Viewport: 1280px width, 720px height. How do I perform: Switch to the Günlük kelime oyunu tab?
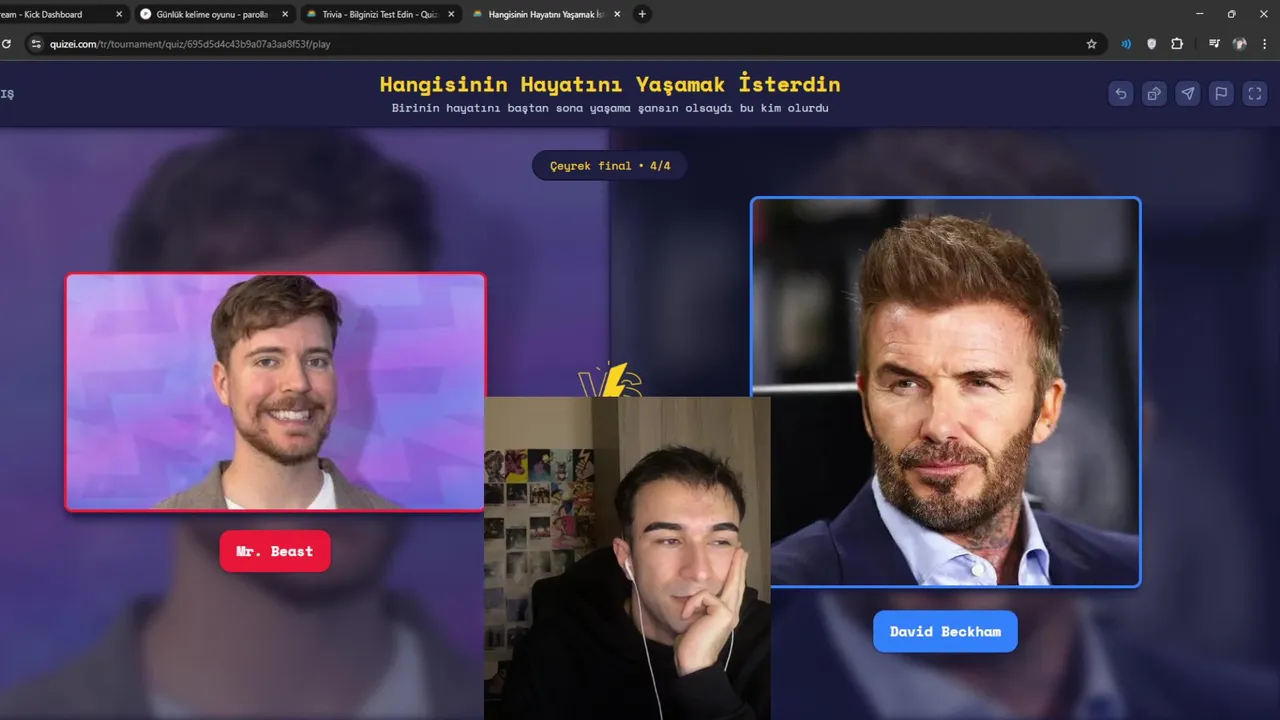pos(213,14)
